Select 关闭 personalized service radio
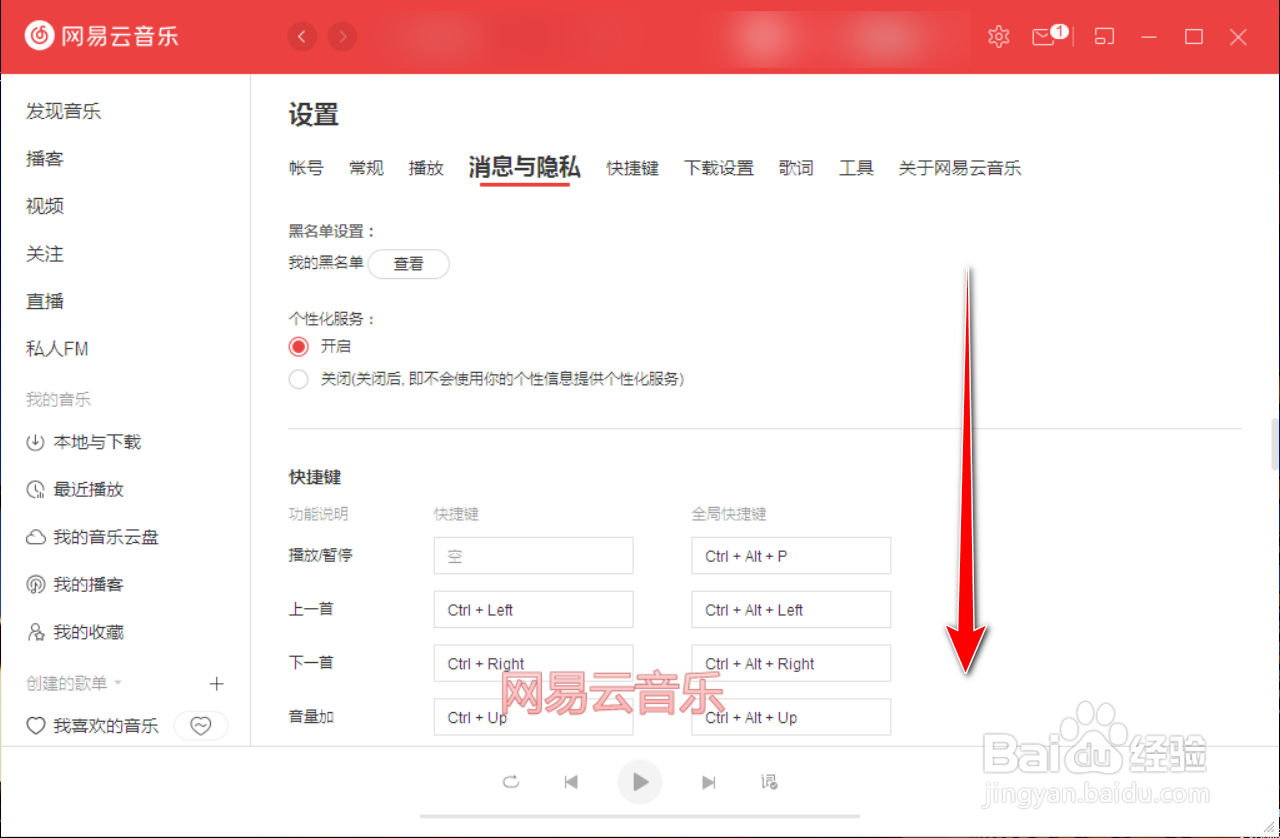 click(298, 379)
